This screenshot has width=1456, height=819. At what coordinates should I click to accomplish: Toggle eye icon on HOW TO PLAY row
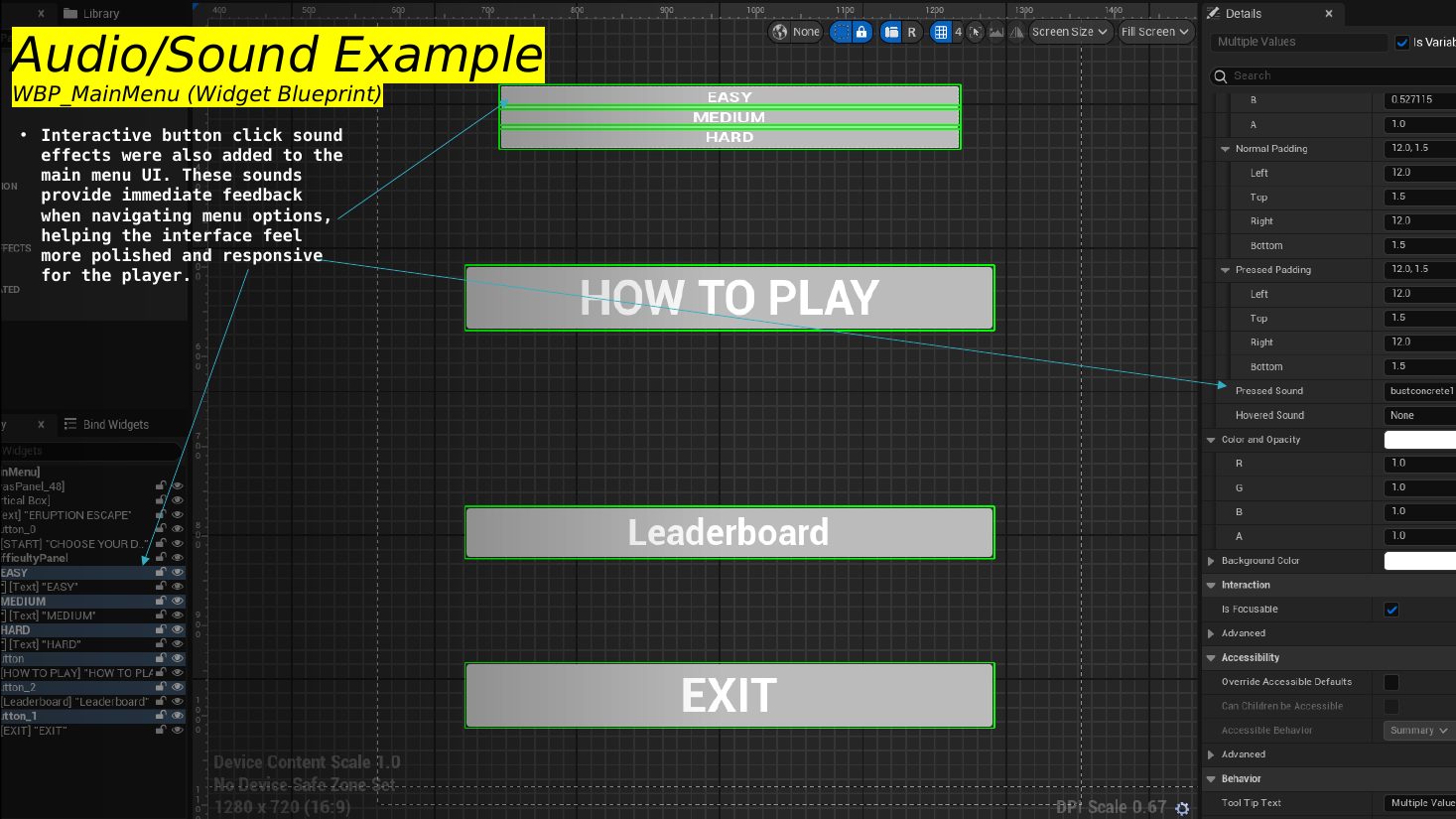tap(178, 672)
